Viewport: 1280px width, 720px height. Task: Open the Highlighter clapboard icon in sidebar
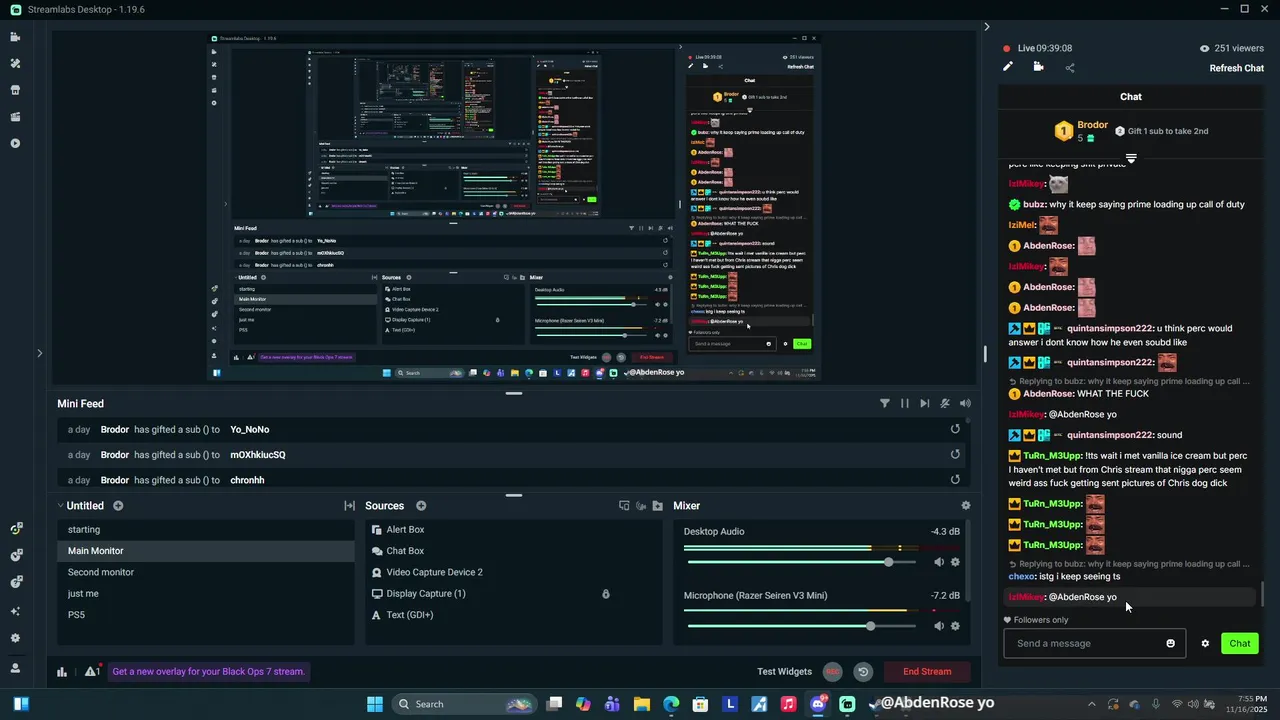(15, 117)
